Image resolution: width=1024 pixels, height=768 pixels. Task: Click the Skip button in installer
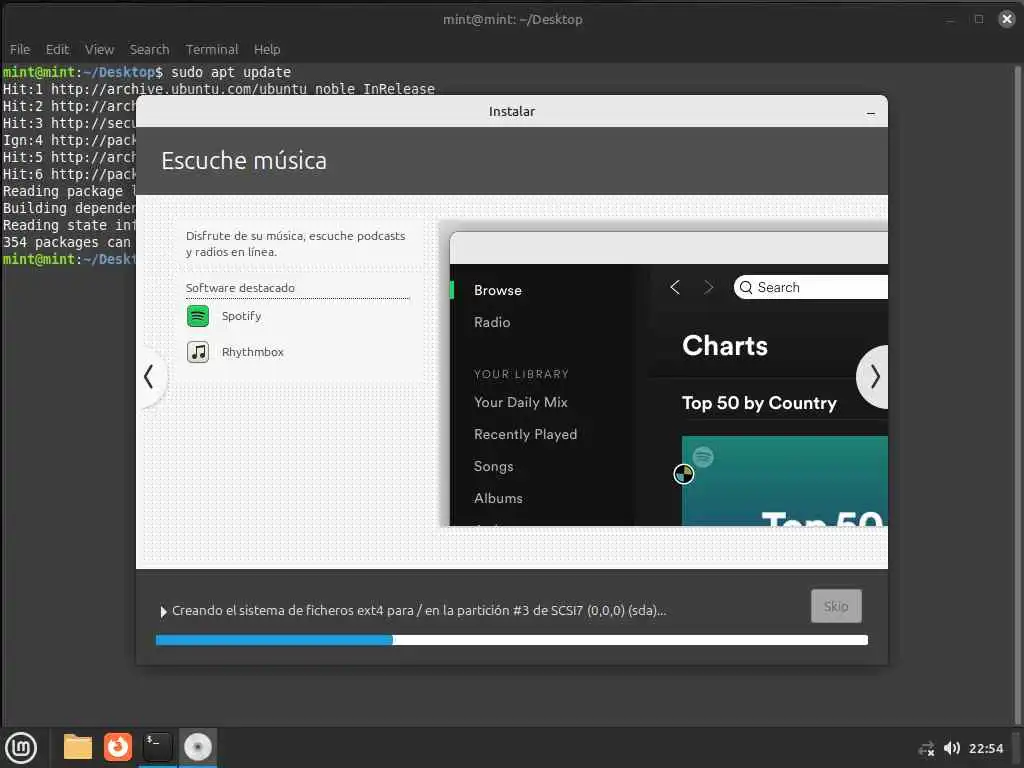pos(836,606)
